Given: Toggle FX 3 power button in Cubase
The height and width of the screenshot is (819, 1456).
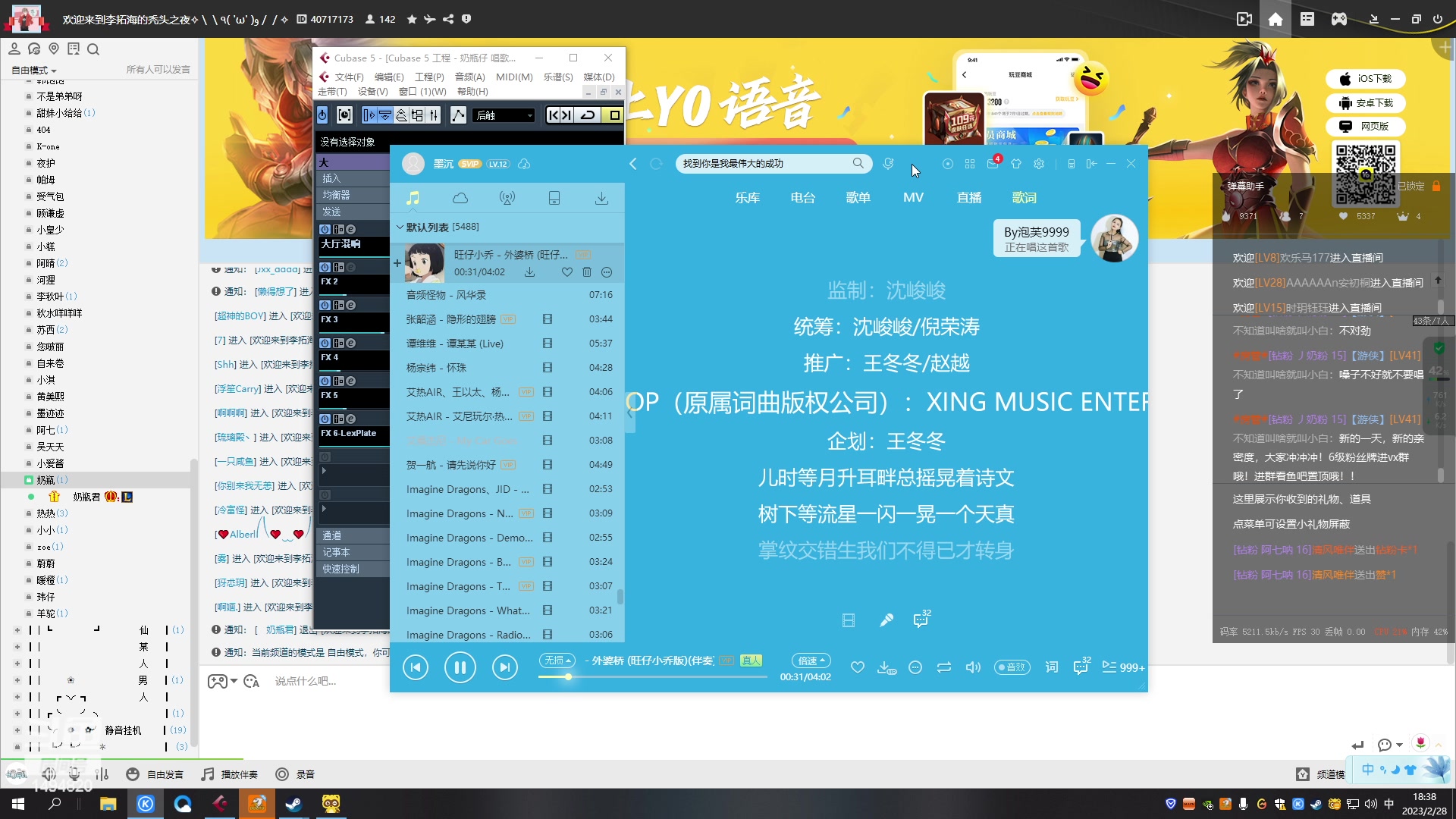Looking at the screenshot, I should [325, 305].
